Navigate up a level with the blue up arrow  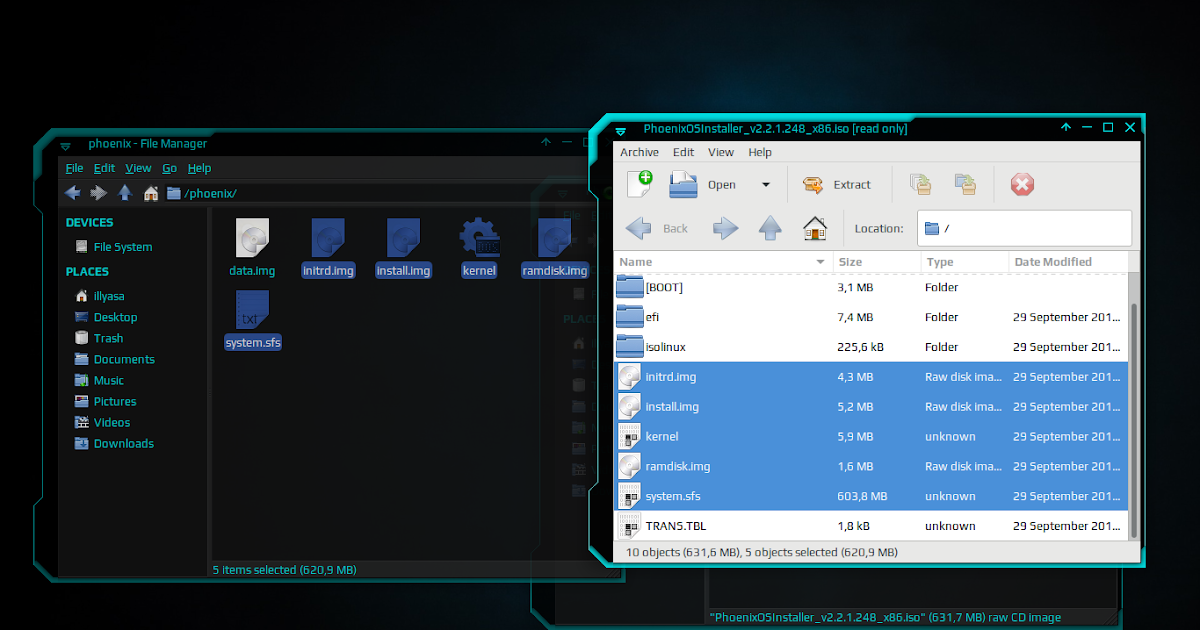click(x=770, y=228)
